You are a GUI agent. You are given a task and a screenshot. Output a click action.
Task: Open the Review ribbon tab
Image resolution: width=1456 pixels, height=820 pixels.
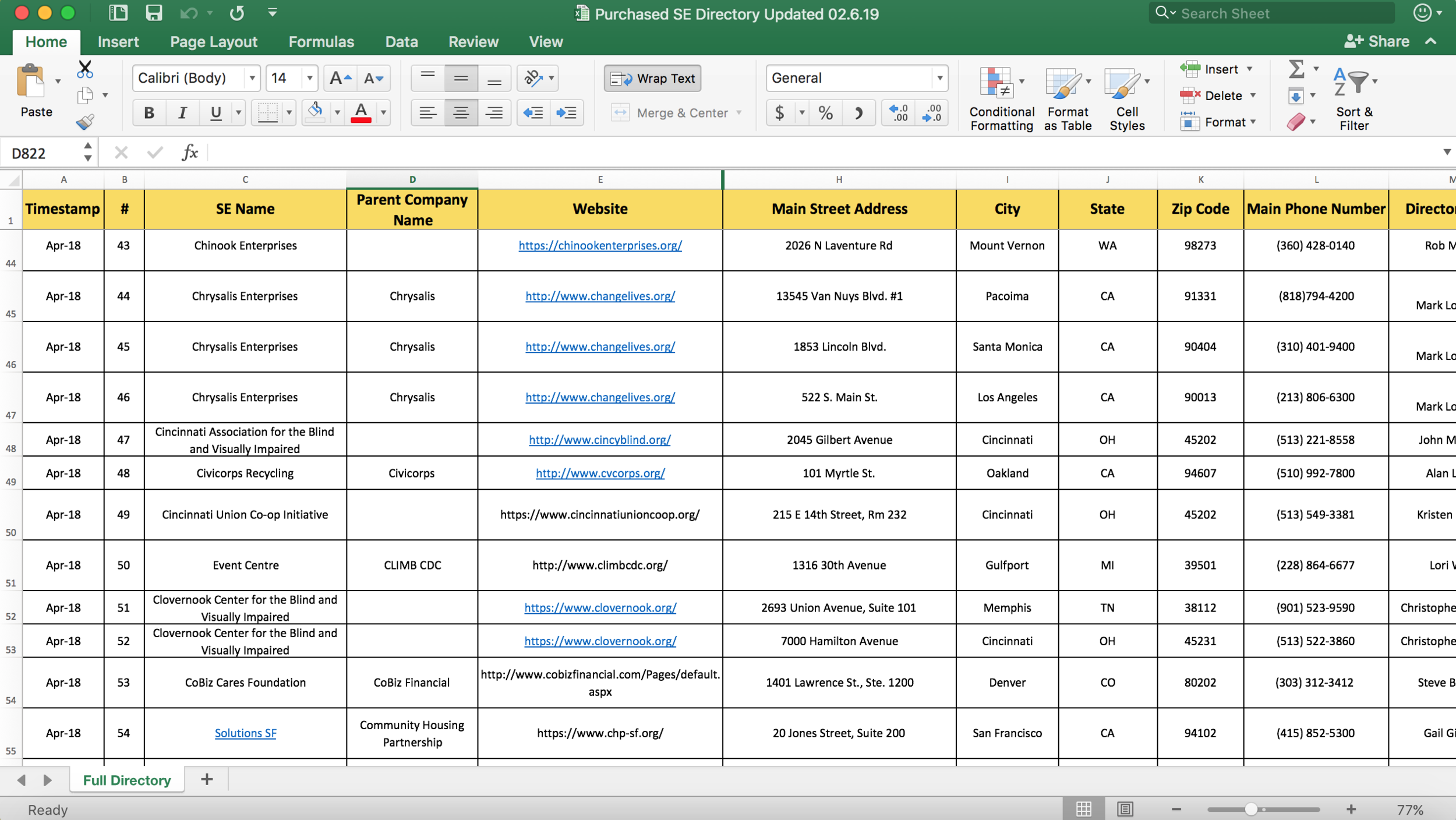(473, 41)
